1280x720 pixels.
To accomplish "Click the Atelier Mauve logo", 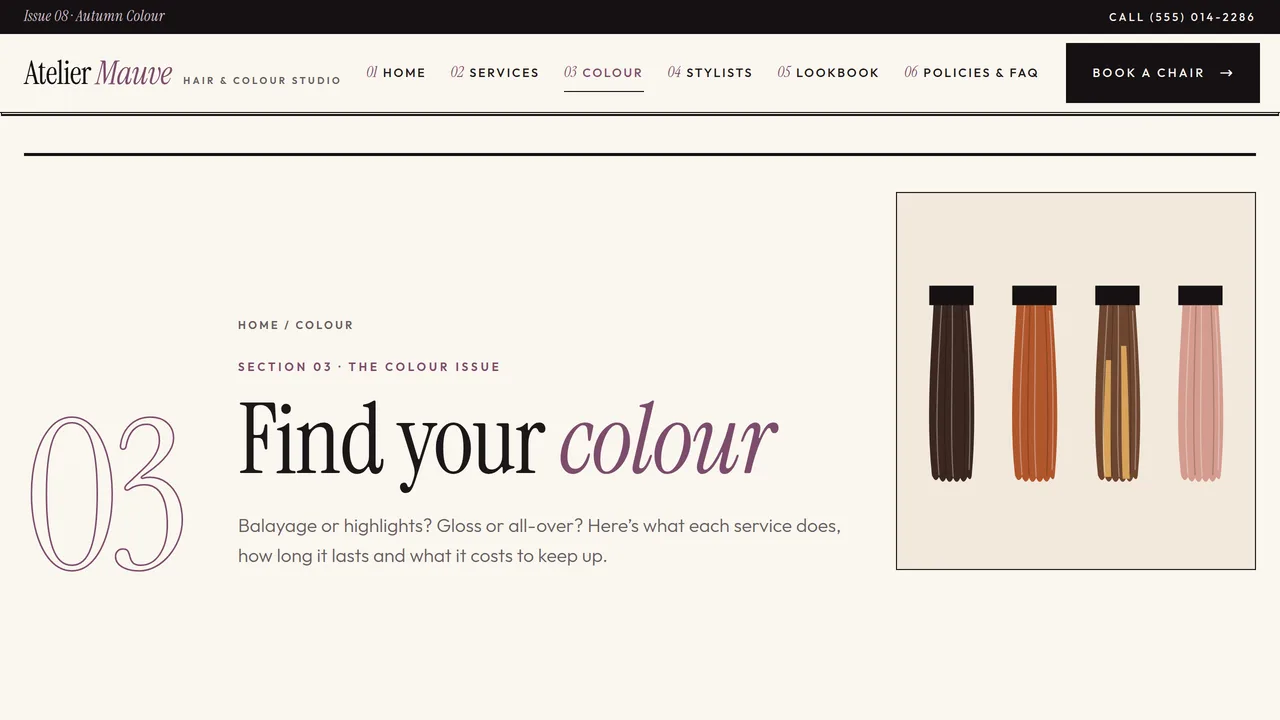I will point(98,73).
